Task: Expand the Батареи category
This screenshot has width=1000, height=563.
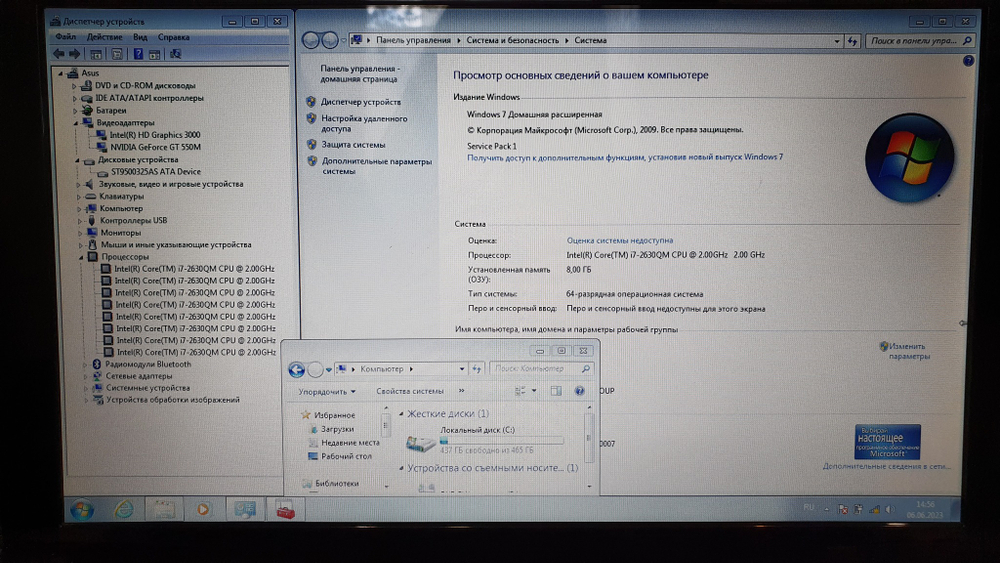Action: pos(75,110)
